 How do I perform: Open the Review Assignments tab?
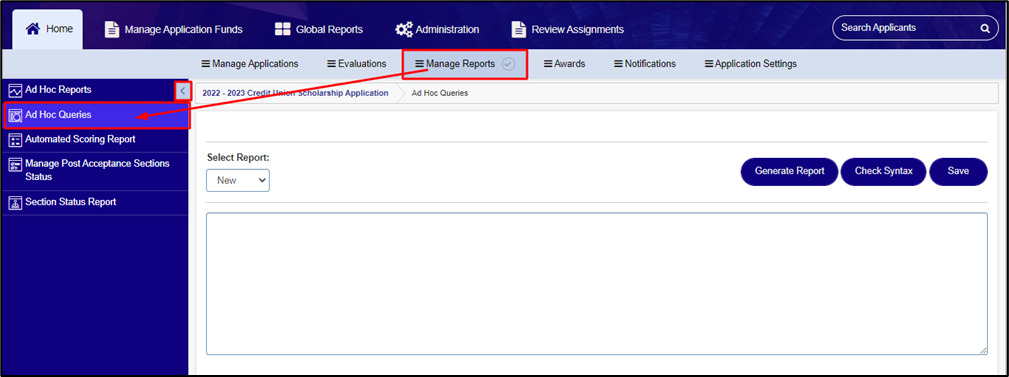point(568,30)
